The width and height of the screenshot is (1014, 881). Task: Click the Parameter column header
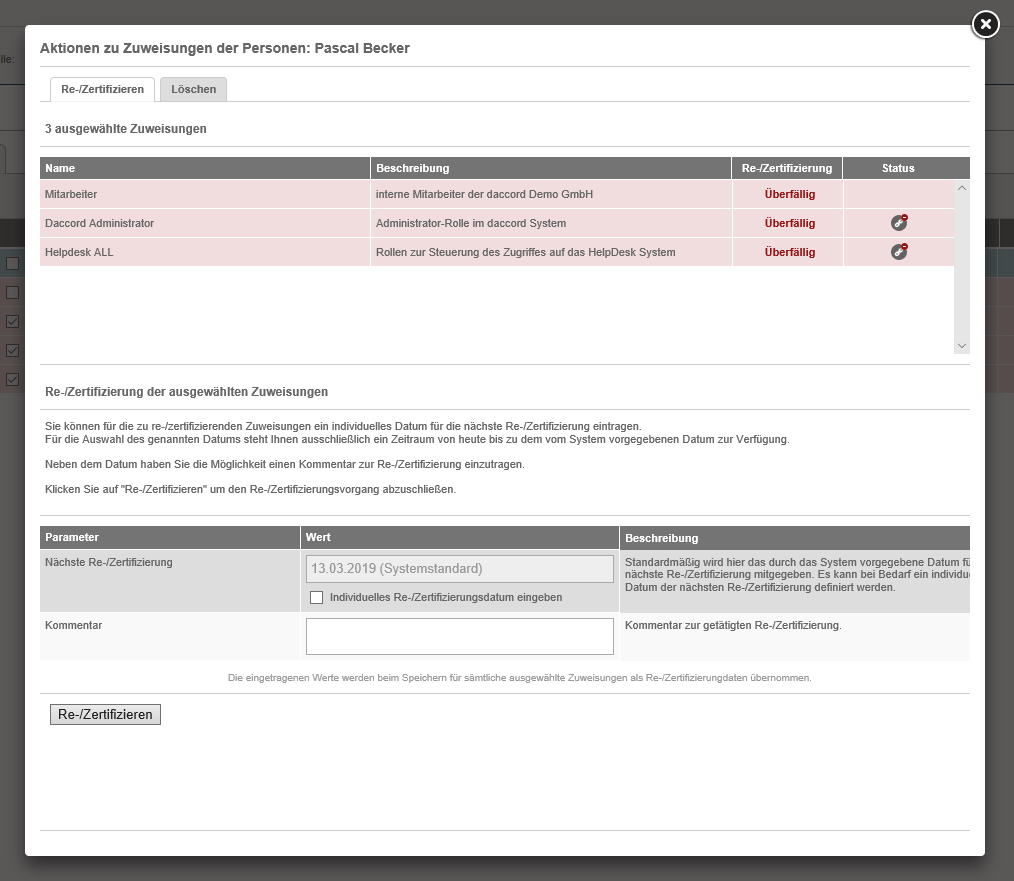tap(169, 538)
